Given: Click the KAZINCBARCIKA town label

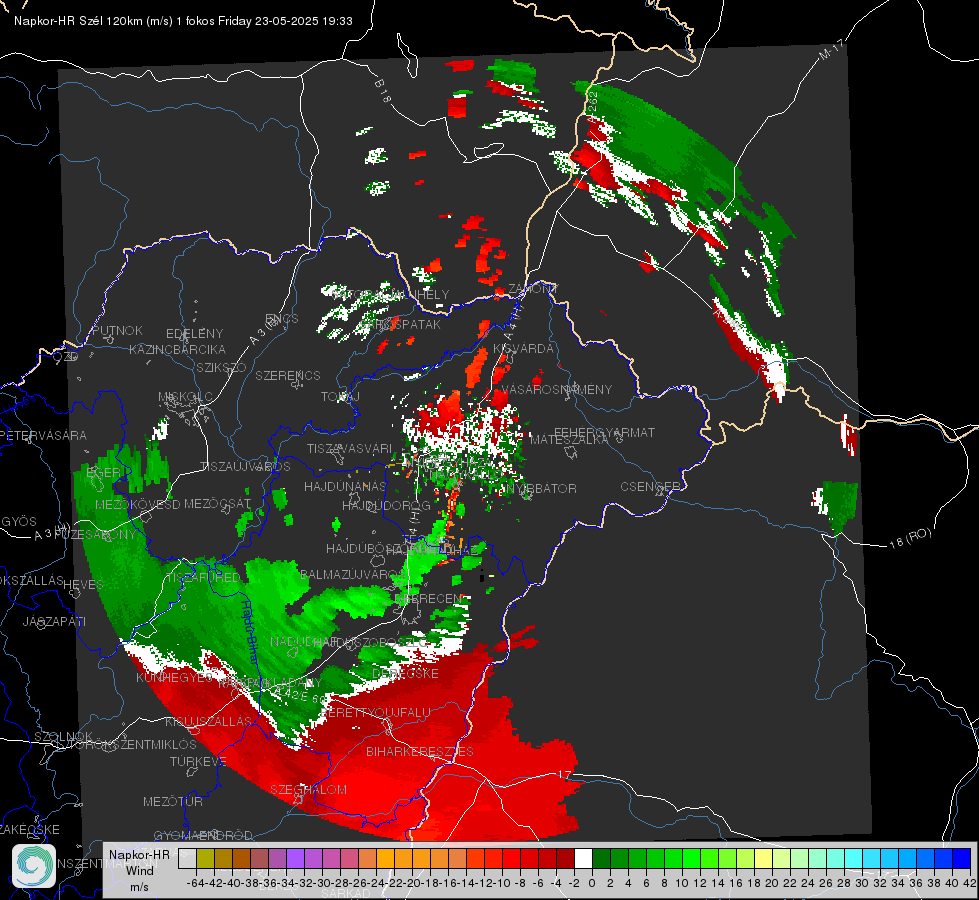Looking at the screenshot, I should click(x=177, y=350).
